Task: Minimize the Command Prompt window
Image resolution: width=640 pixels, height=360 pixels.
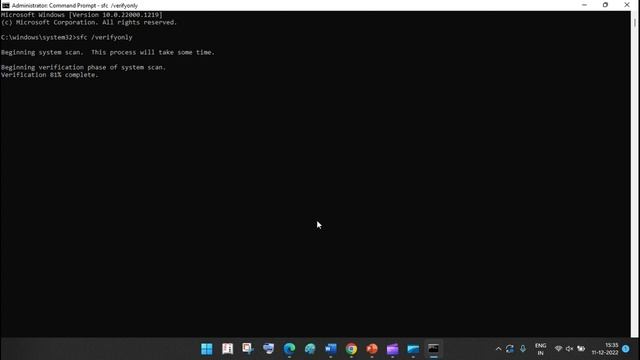Action: pyautogui.click(x=584, y=5)
